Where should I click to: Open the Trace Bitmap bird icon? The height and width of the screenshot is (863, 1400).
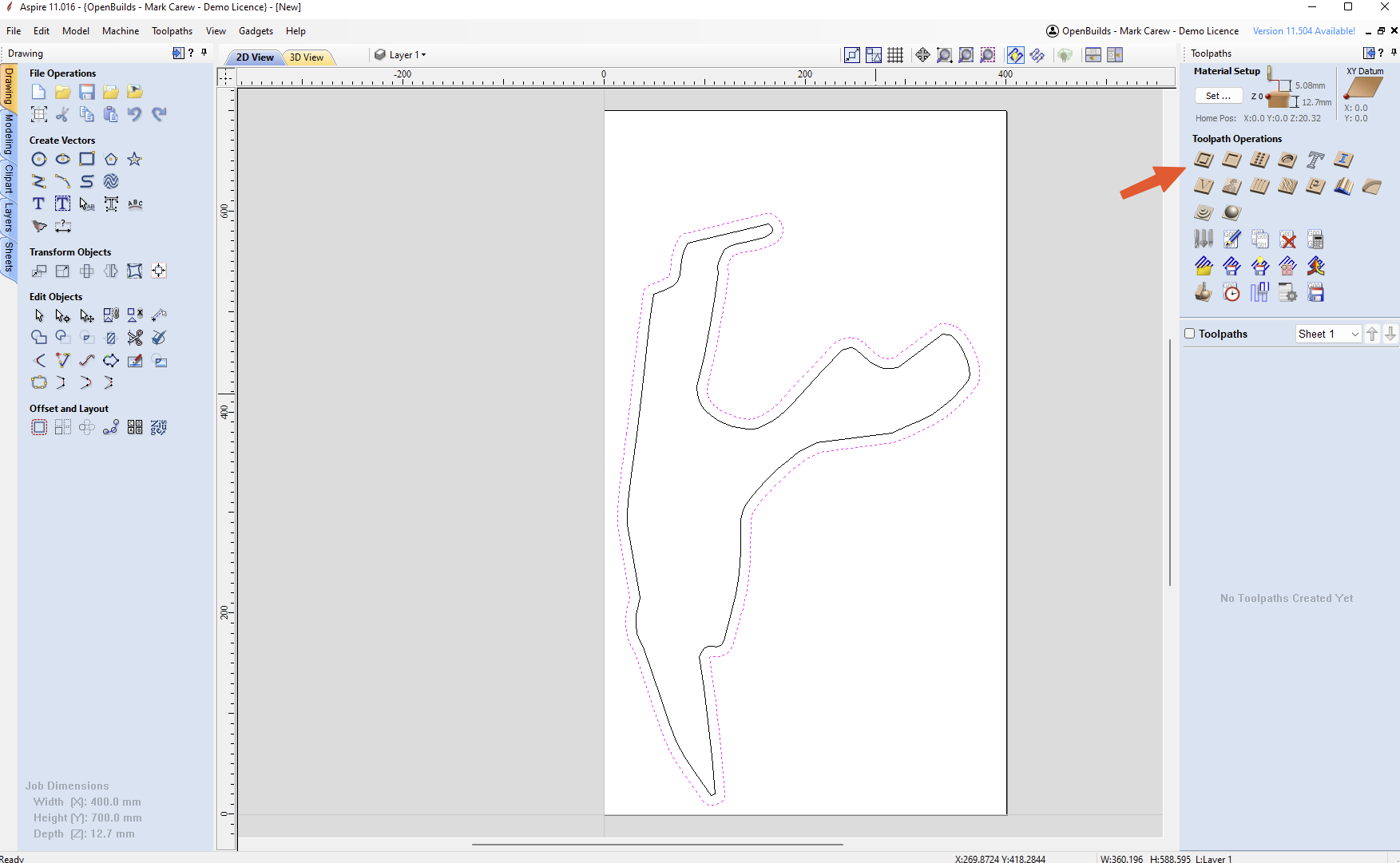38,226
